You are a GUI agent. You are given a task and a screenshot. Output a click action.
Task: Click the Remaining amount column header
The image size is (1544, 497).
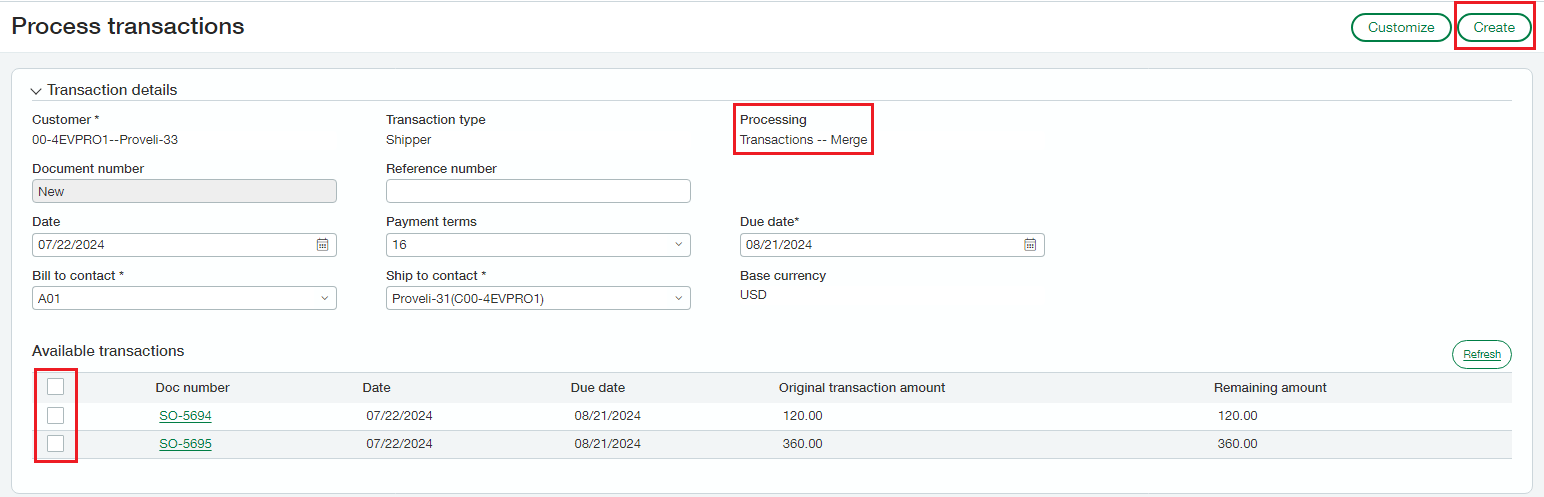[1270, 388]
